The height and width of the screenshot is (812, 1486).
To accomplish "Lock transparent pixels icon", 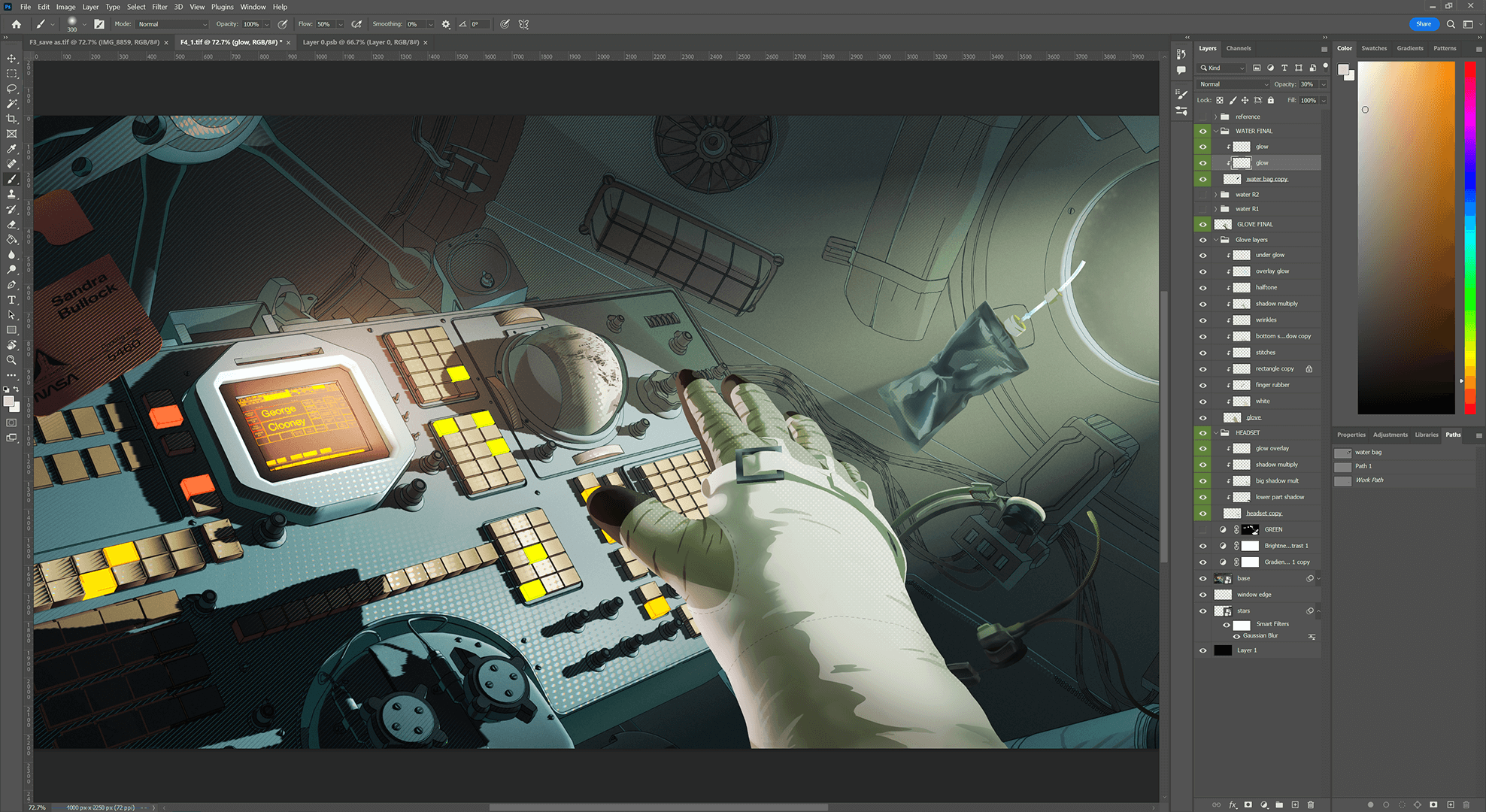I will tap(1220, 100).
